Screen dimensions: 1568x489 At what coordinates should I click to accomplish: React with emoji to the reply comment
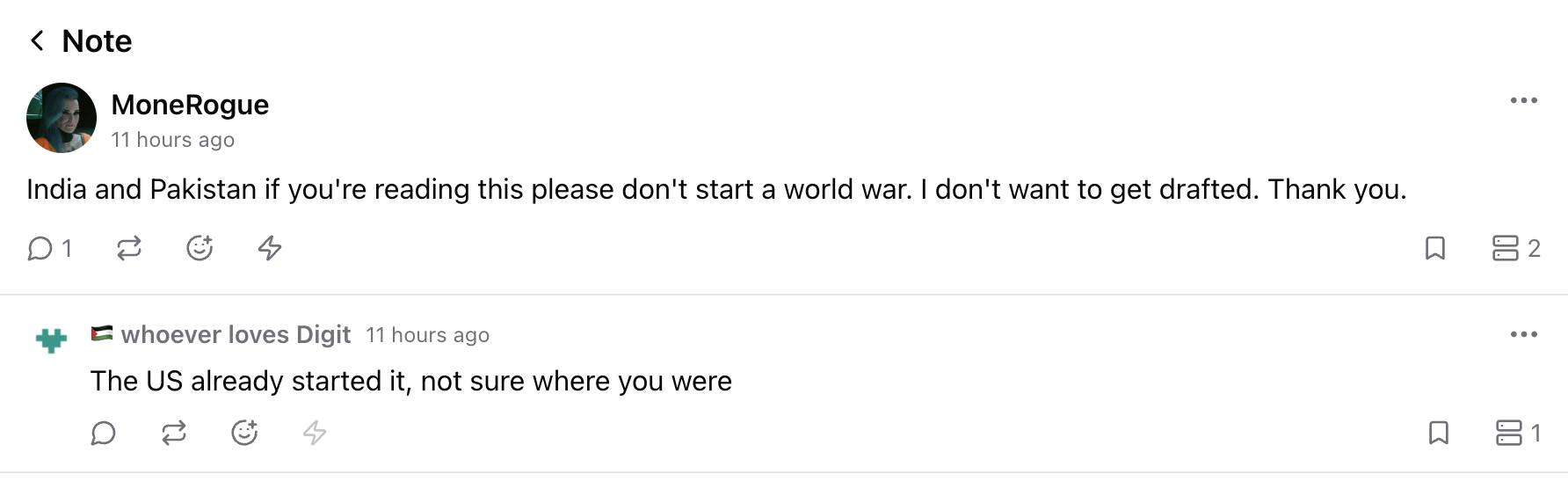coord(244,434)
